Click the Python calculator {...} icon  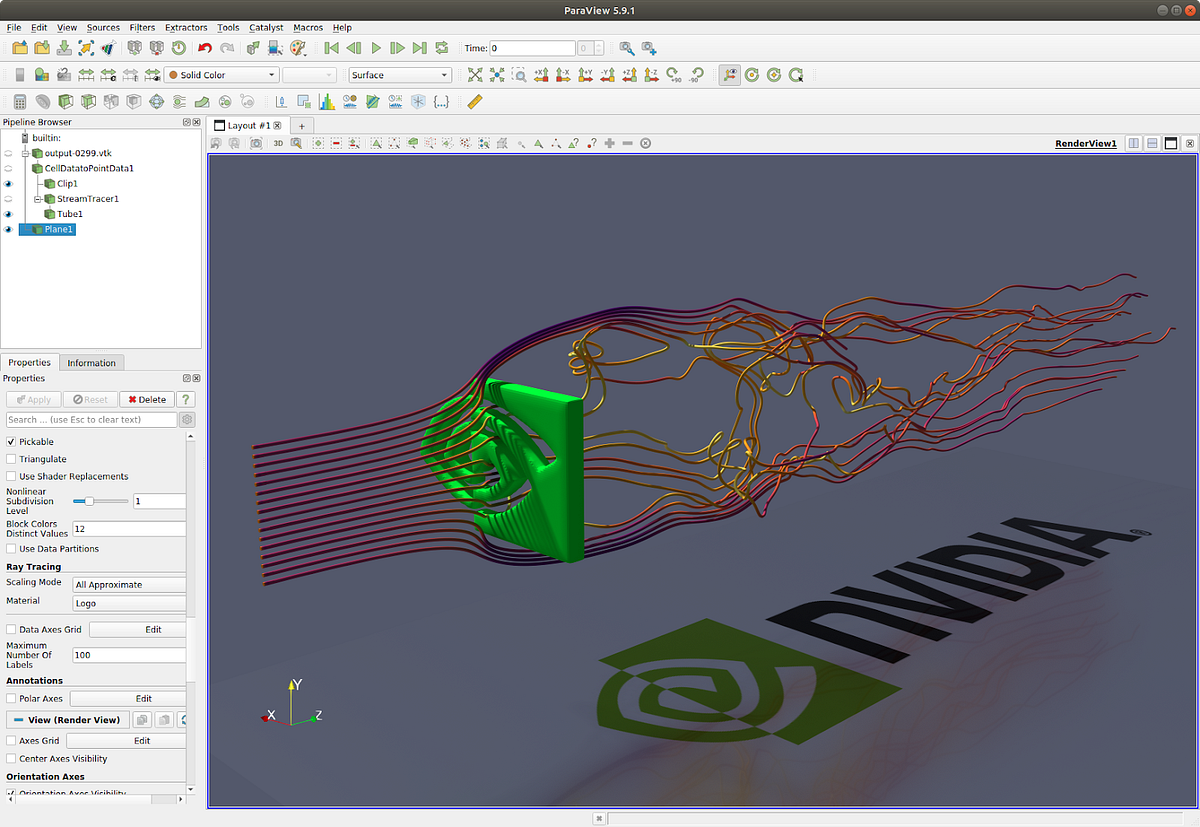[x=440, y=101]
